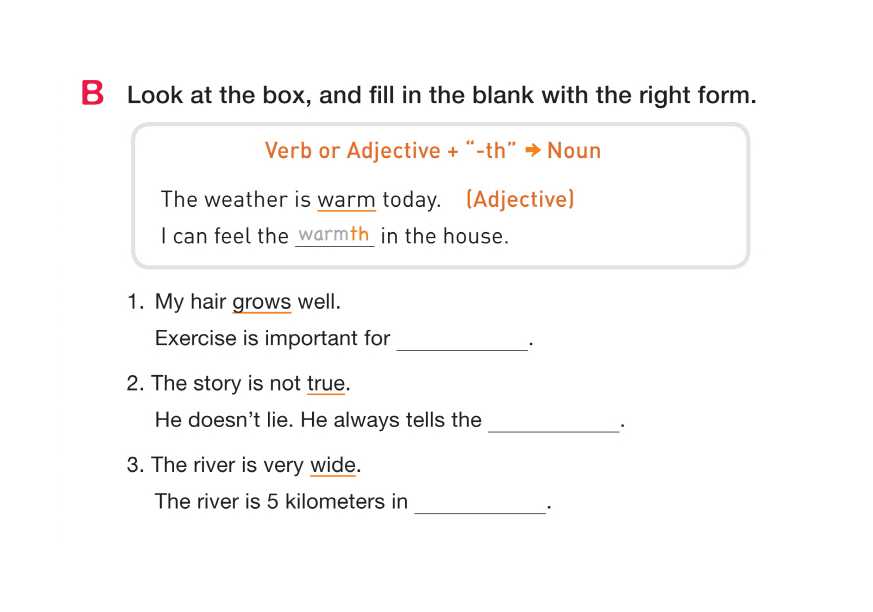
Task: Click the blank after "5 kilometers in"
Action: click(x=480, y=503)
